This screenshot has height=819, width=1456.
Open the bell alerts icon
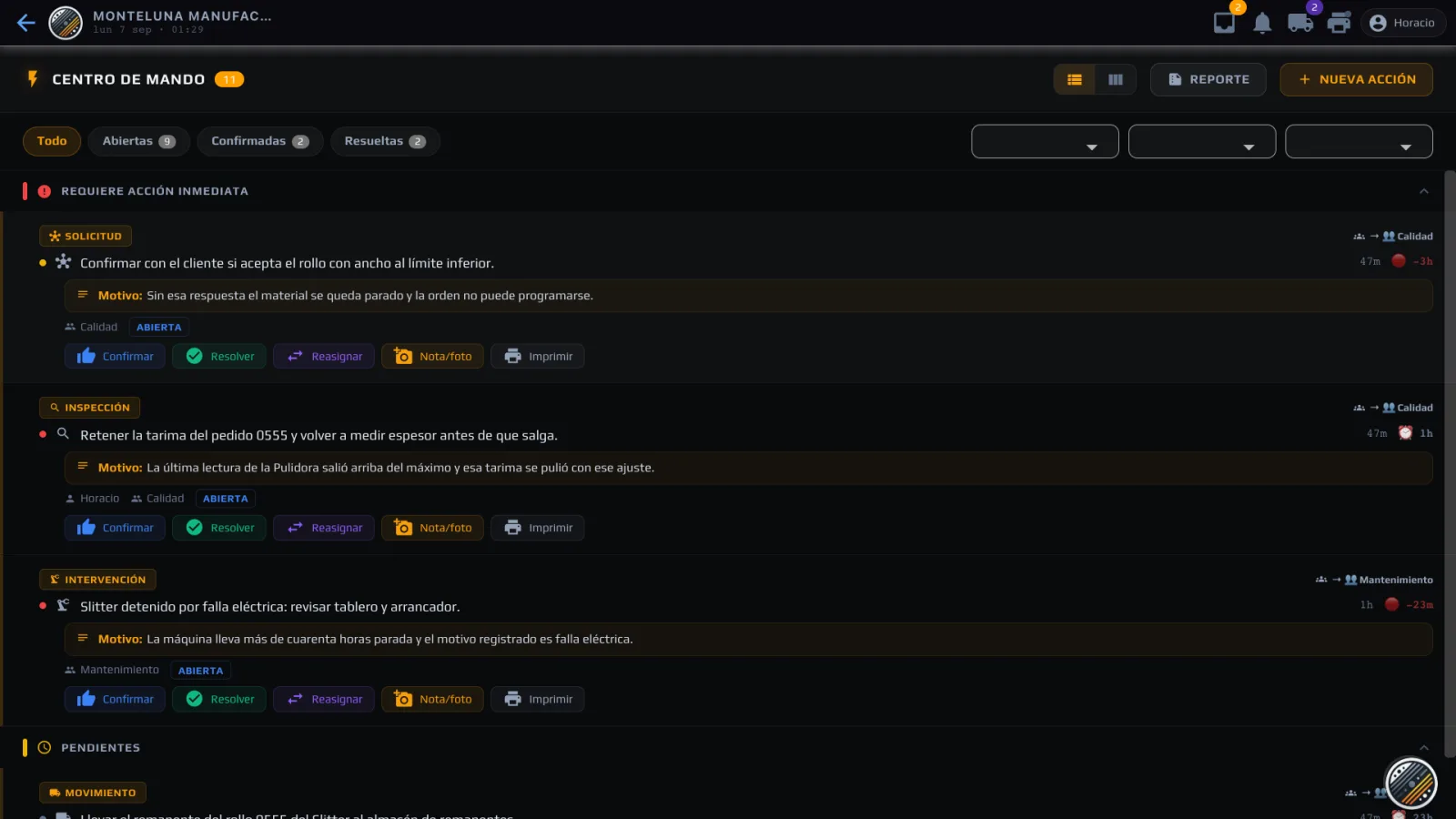(x=1262, y=23)
